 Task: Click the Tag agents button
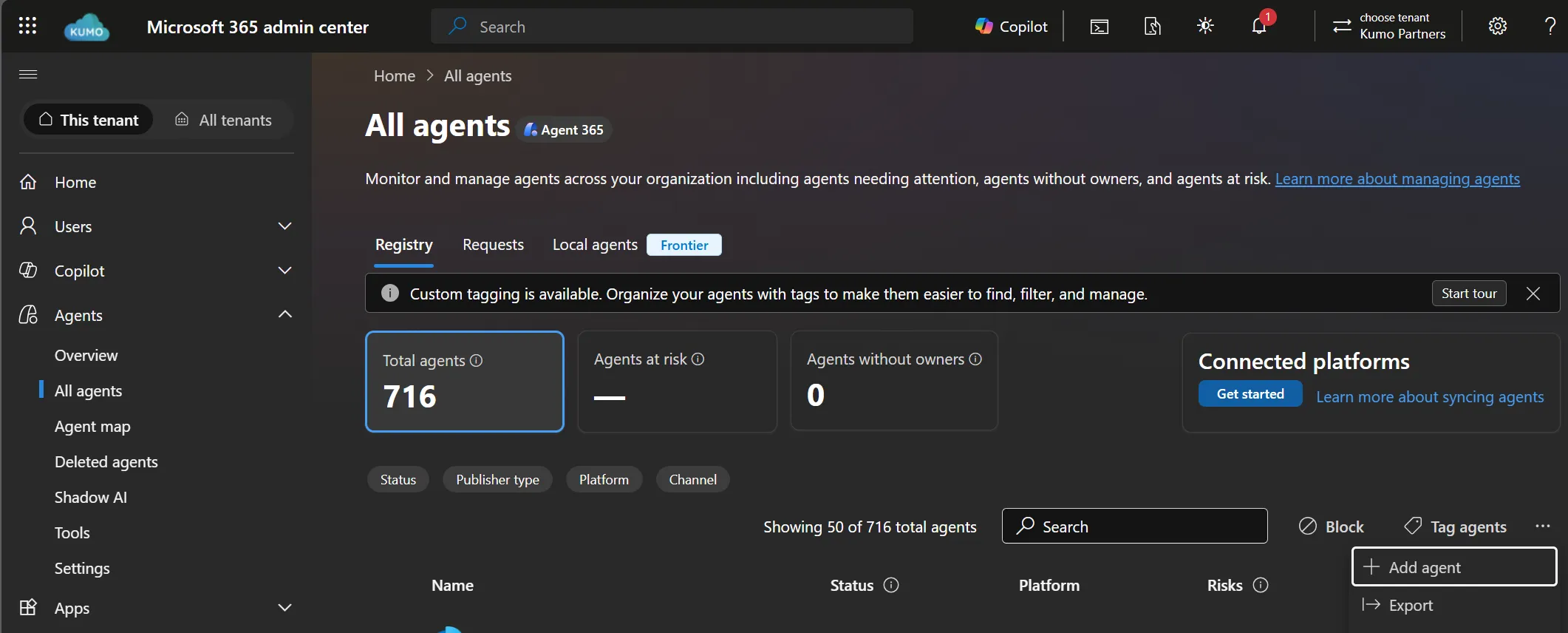[x=1455, y=527]
